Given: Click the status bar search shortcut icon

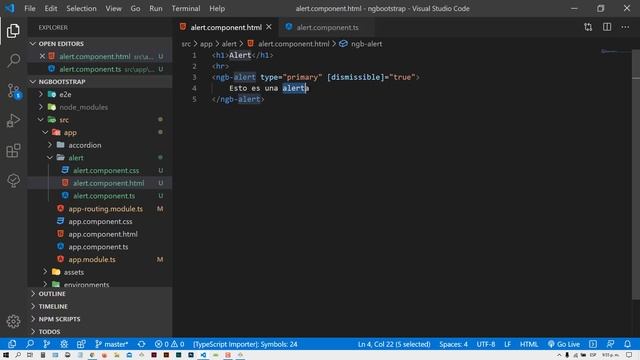Looking at the screenshot, I should pyautogui.click(x=30, y=344).
